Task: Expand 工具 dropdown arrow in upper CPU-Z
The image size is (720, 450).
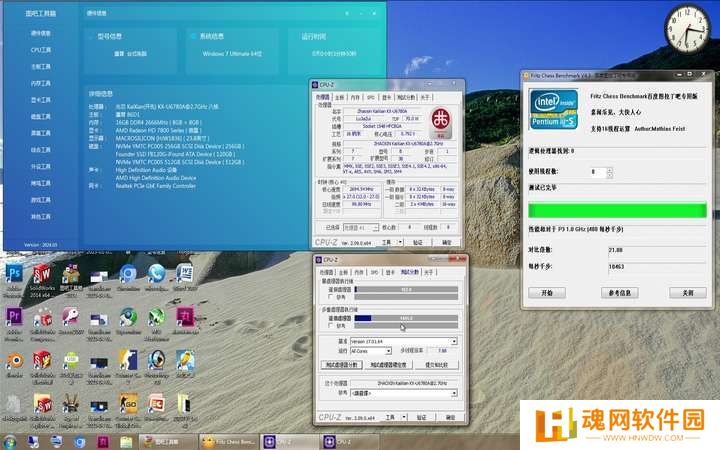Action: (400, 242)
